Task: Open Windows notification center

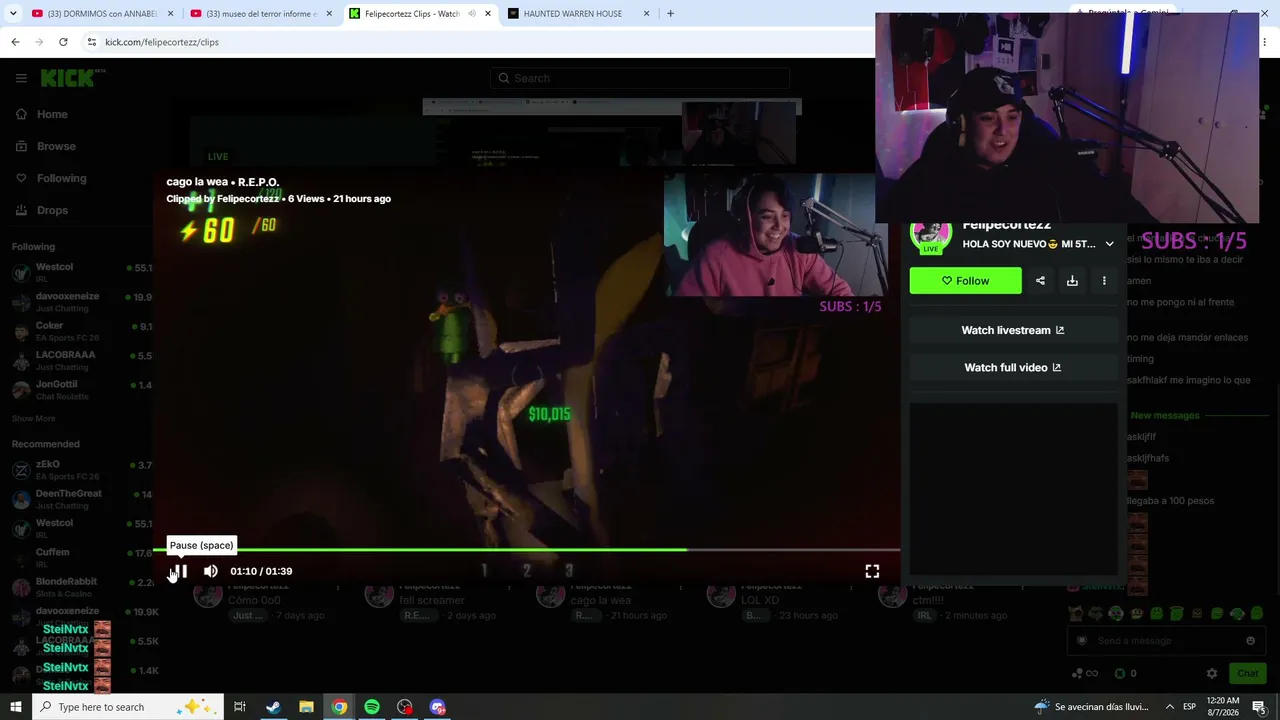Action: click(x=1259, y=707)
